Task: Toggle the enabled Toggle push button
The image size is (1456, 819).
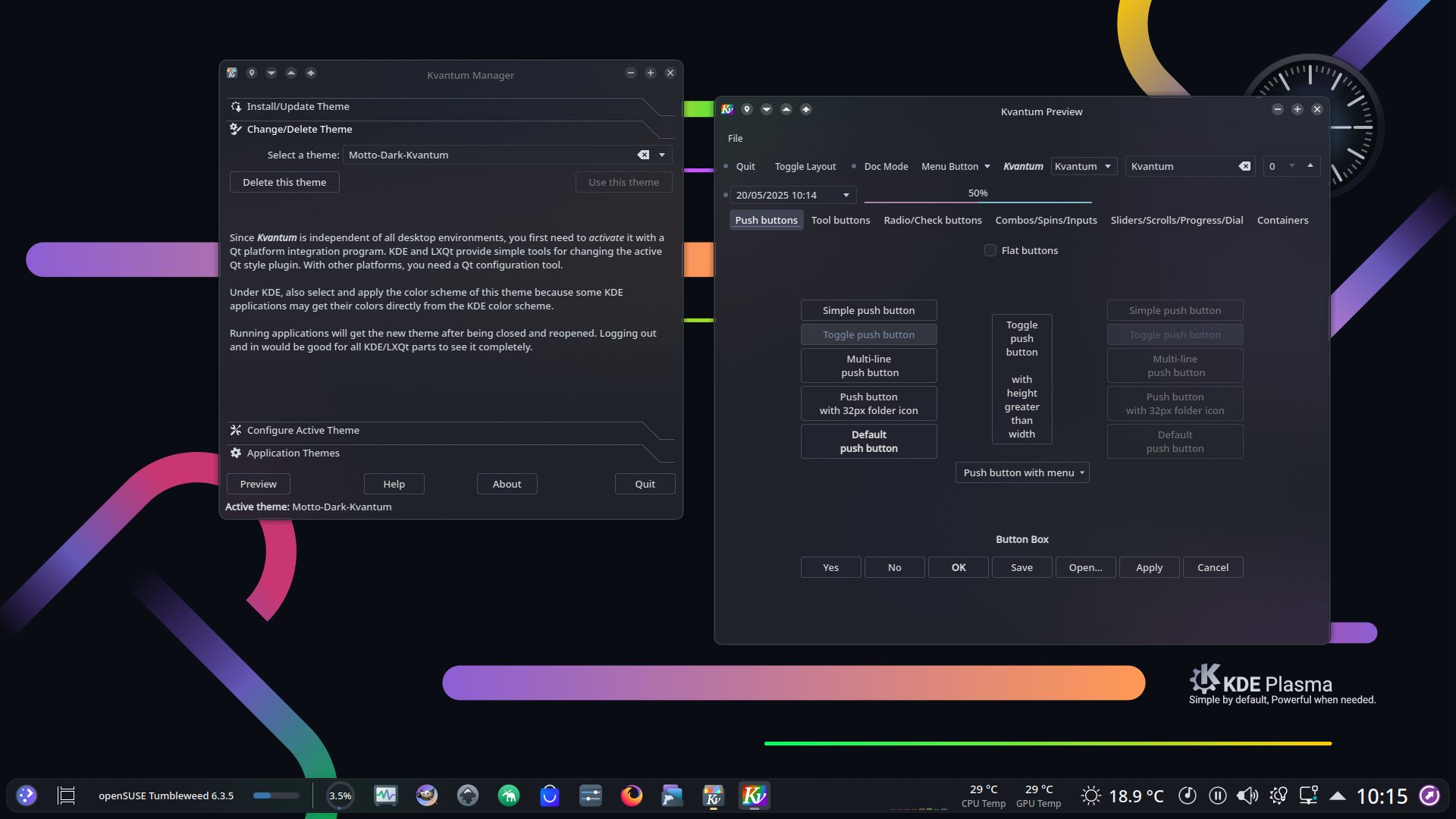Action: (x=869, y=334)
